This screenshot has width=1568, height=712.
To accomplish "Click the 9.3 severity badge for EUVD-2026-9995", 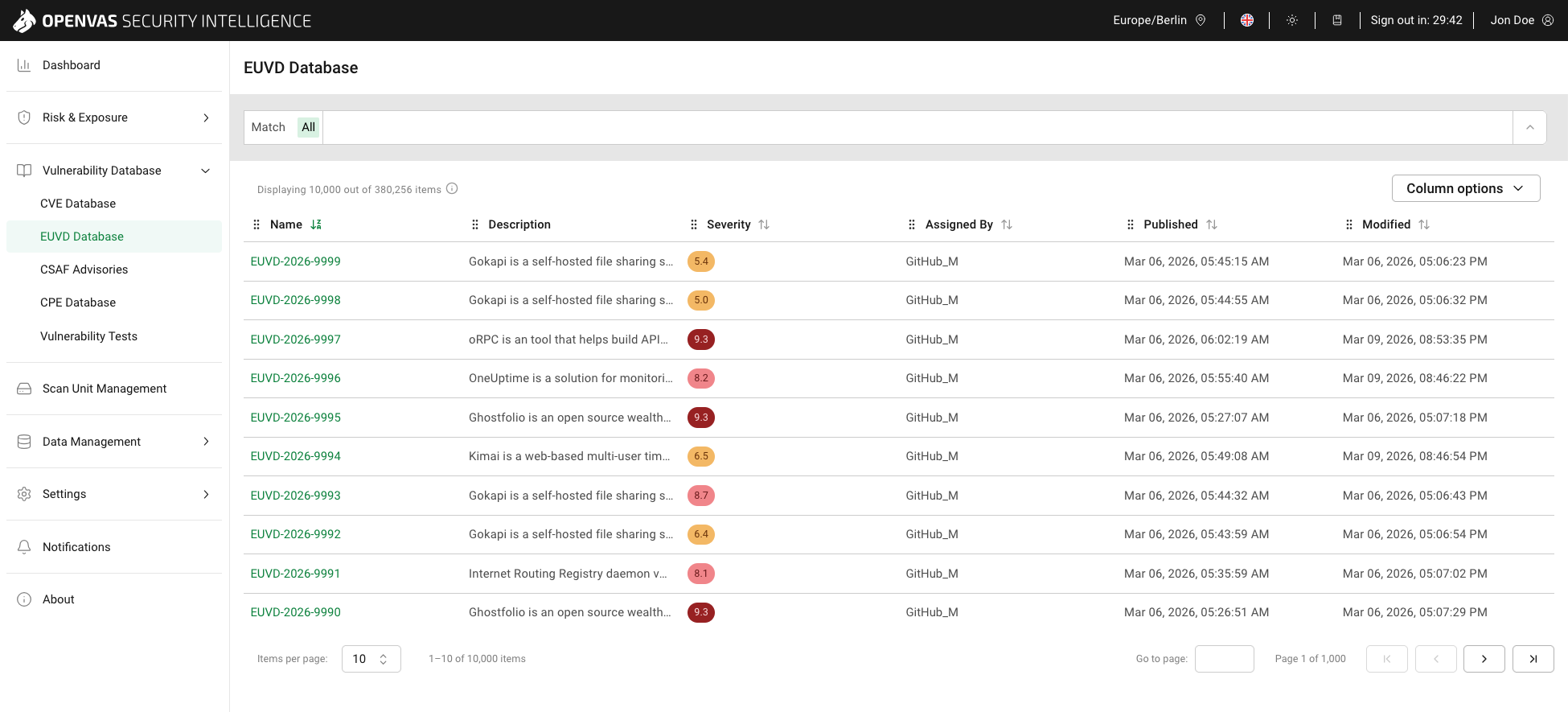I will (700, 418).
